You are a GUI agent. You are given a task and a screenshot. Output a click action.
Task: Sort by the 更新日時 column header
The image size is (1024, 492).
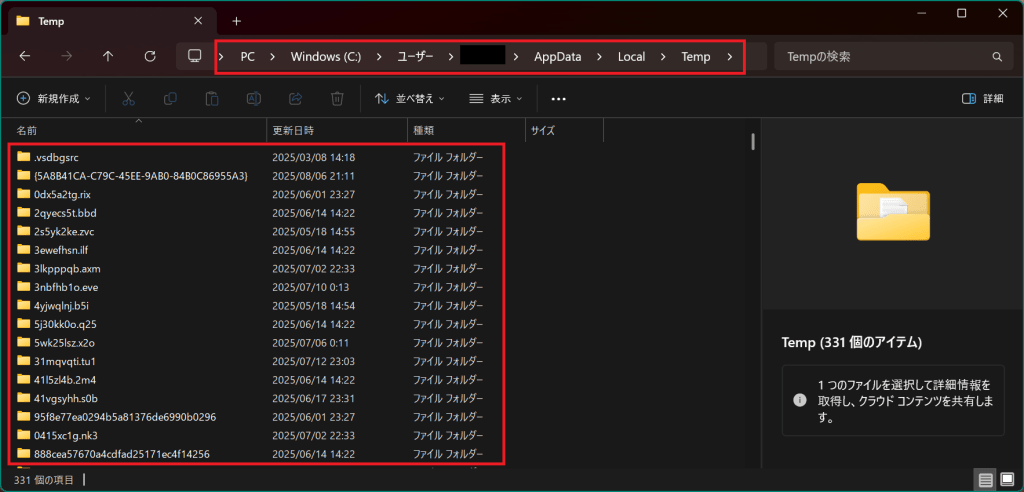click(293, 131)
